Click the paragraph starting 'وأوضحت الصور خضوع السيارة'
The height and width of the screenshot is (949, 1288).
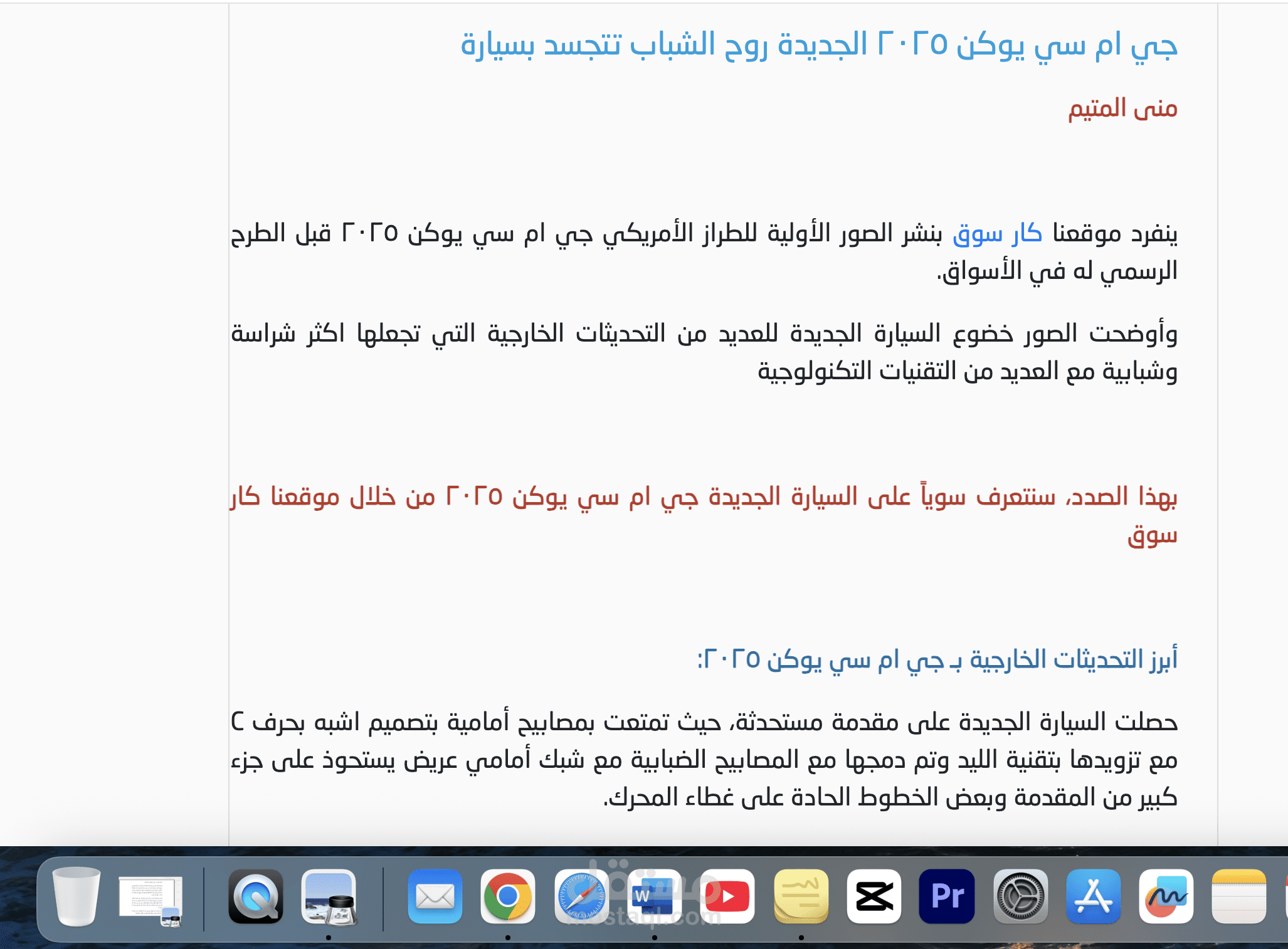click(704, 352)
